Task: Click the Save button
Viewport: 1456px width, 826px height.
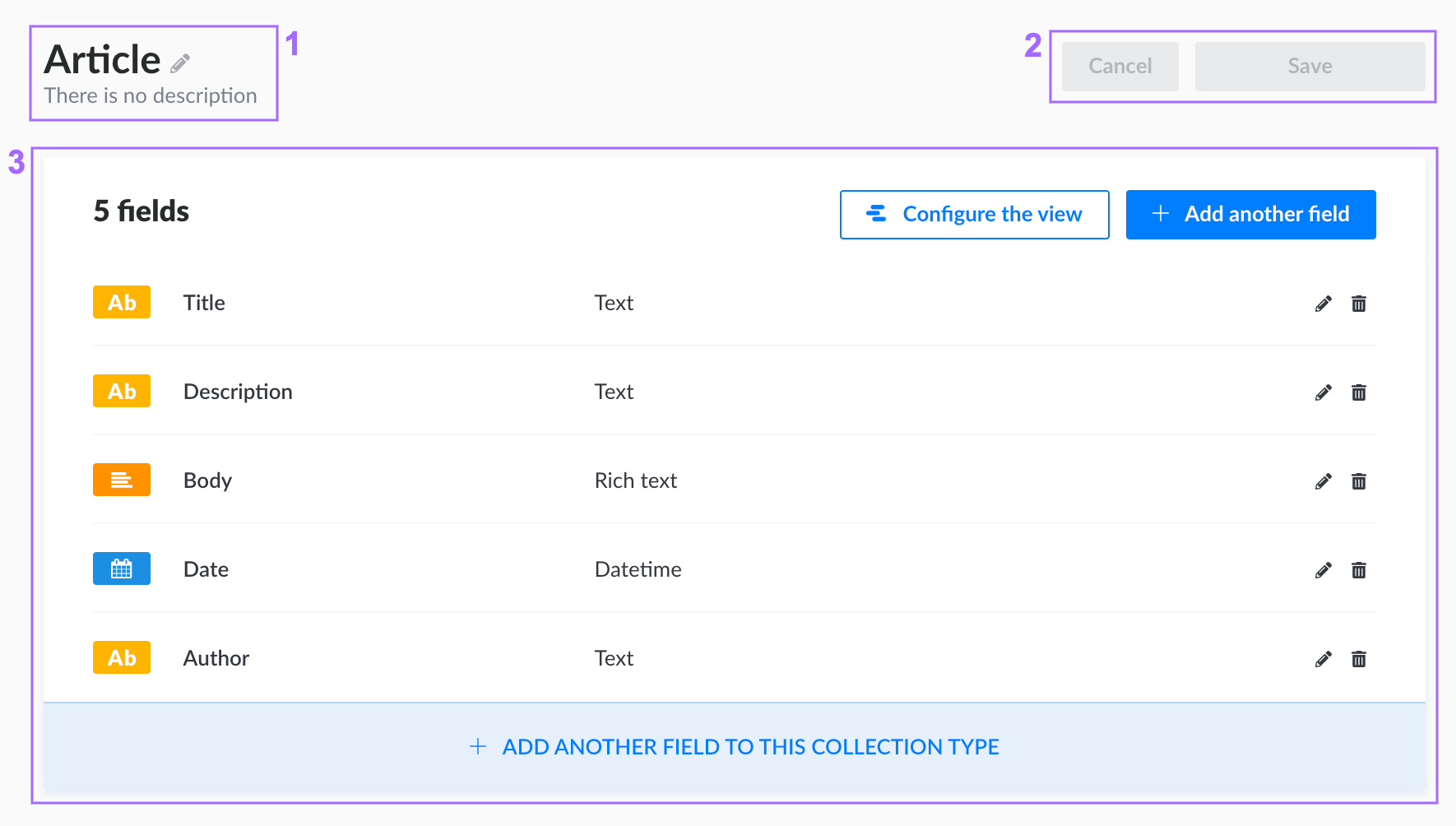Action: pos(1309,66)
